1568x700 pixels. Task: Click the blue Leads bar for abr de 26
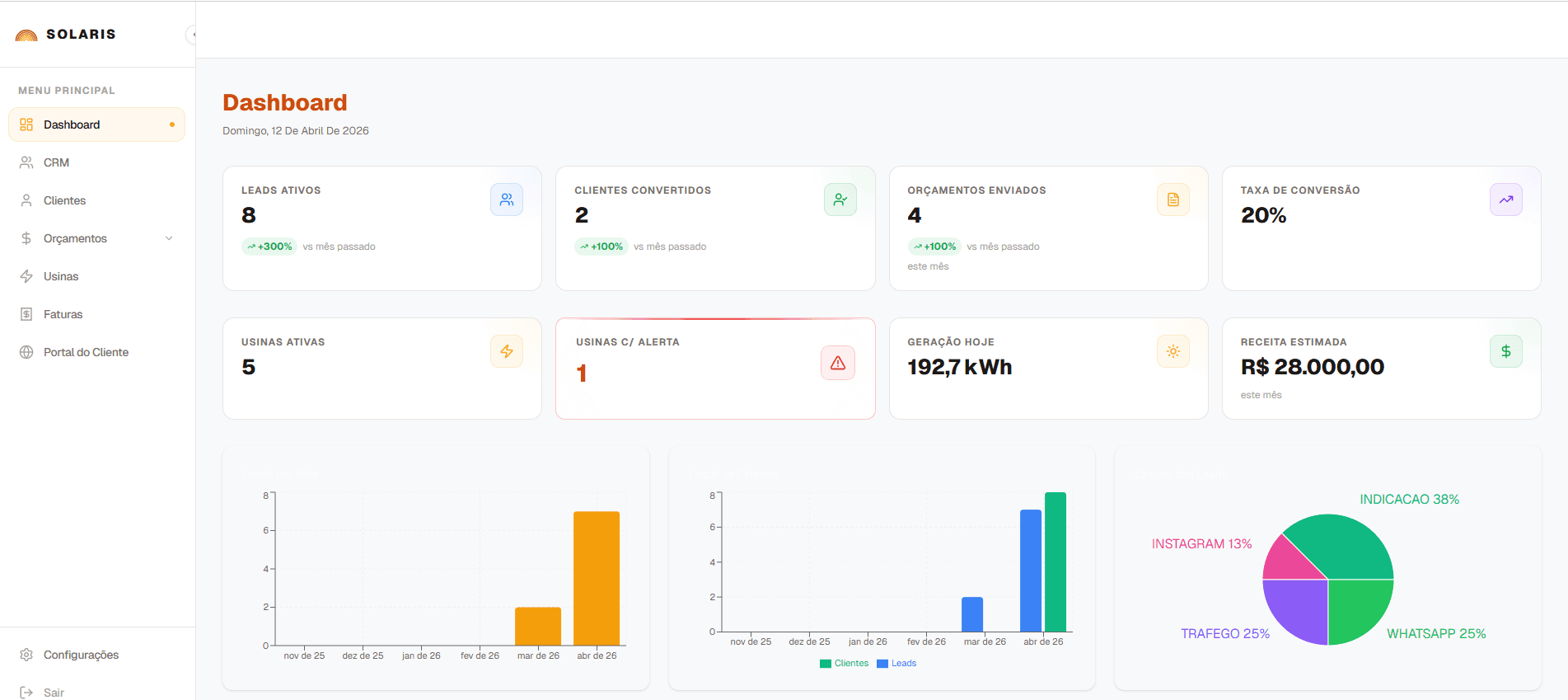coord(1031,571)
